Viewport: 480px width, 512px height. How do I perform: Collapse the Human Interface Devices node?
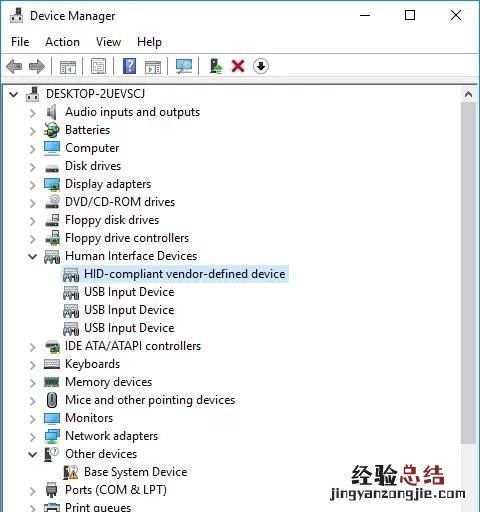(33, 257)
